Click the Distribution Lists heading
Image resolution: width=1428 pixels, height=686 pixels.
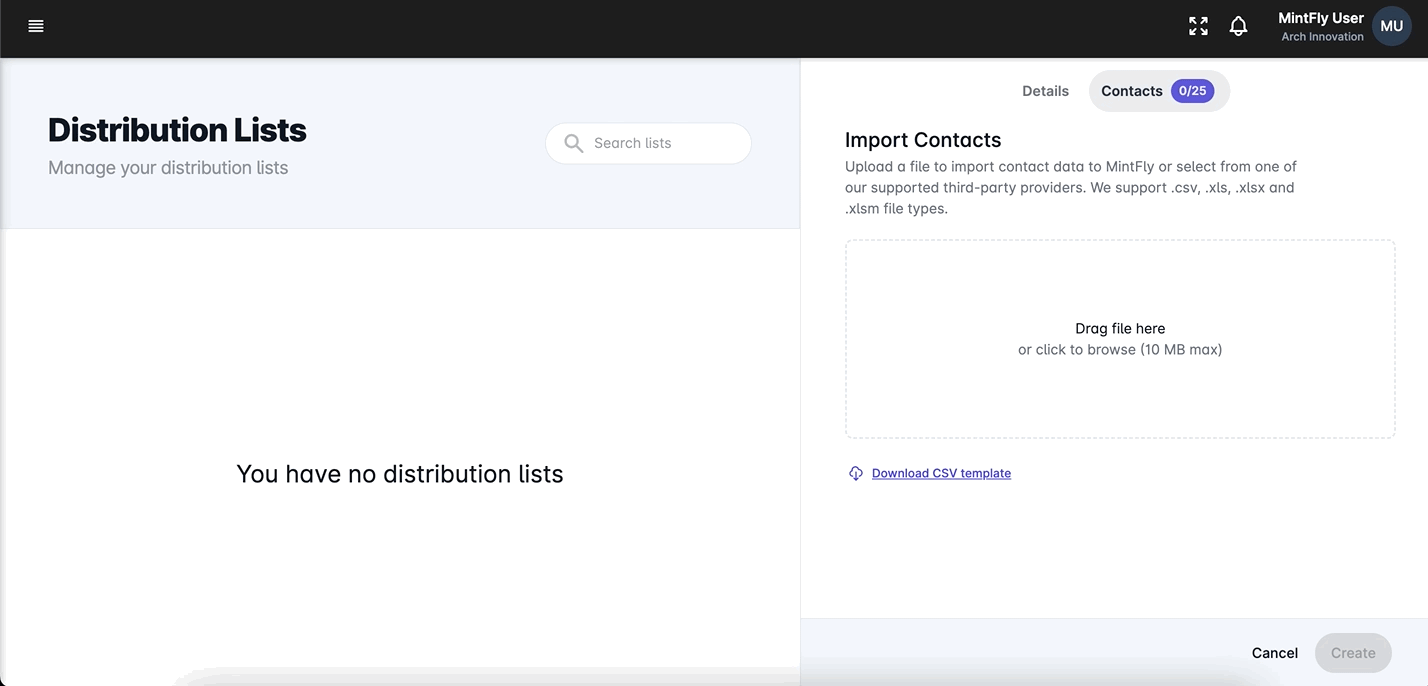[x=177, y=130]
